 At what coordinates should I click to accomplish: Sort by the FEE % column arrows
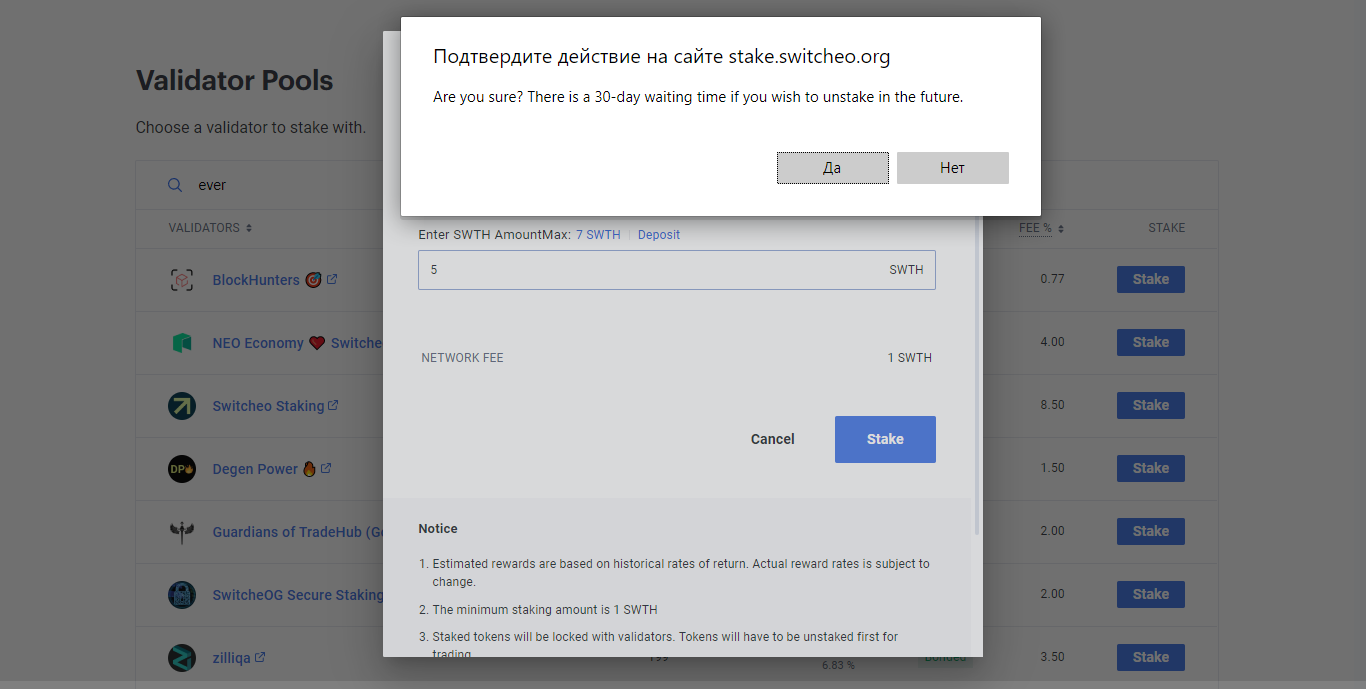point(1061,228)
